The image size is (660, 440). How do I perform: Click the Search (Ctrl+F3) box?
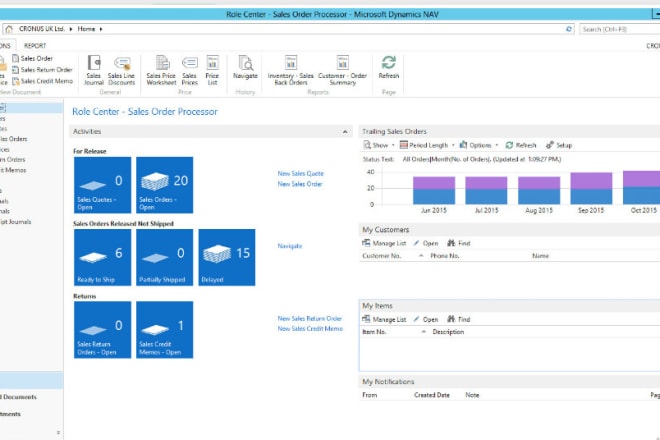(619, 29)
